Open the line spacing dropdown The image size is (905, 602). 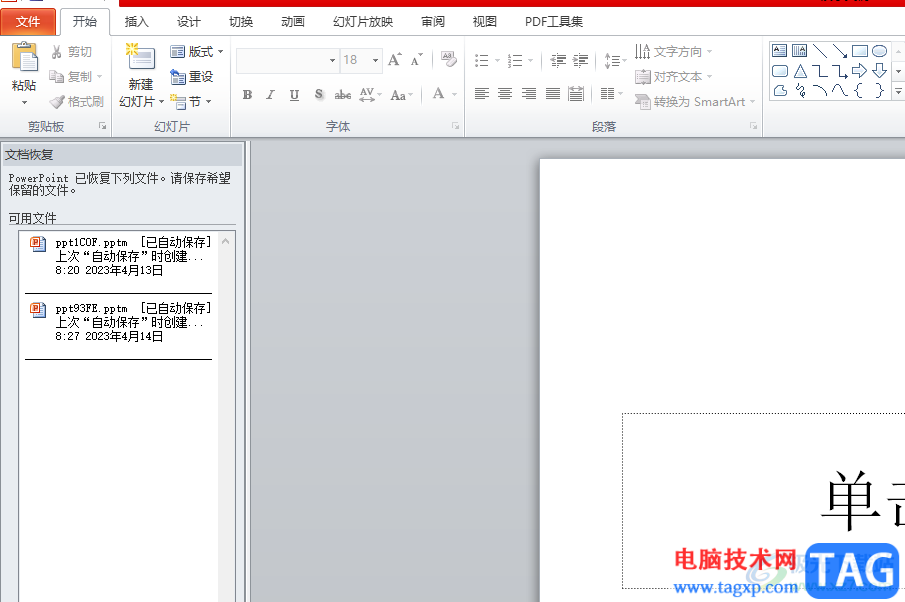(x=615, y=61)
